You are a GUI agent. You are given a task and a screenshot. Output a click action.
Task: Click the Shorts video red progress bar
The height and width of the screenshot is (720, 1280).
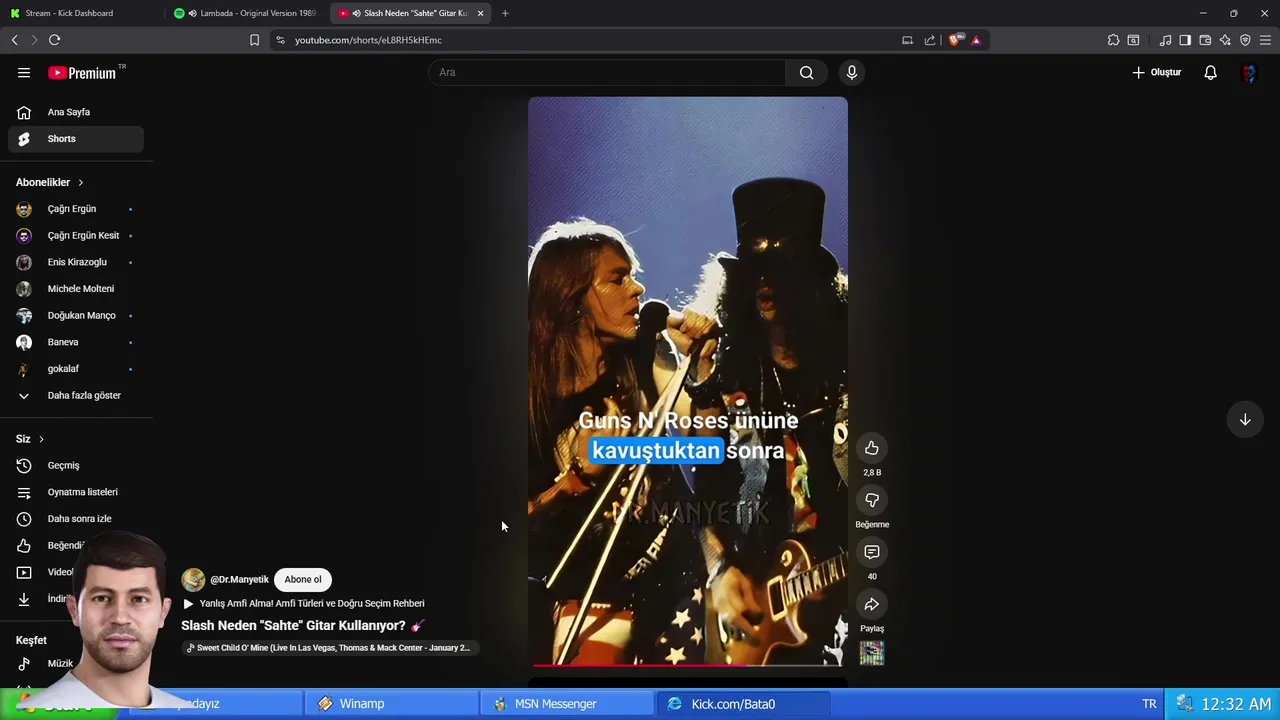pyautogui.click(x=688, y=664)
